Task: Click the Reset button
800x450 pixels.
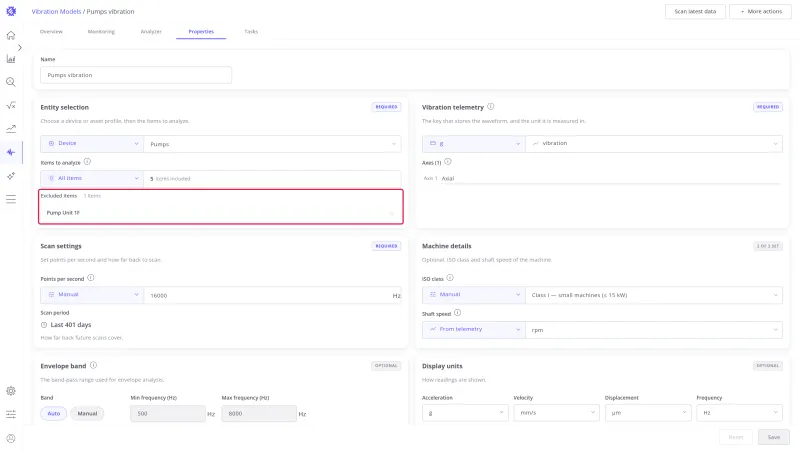Action: point(736,437)
